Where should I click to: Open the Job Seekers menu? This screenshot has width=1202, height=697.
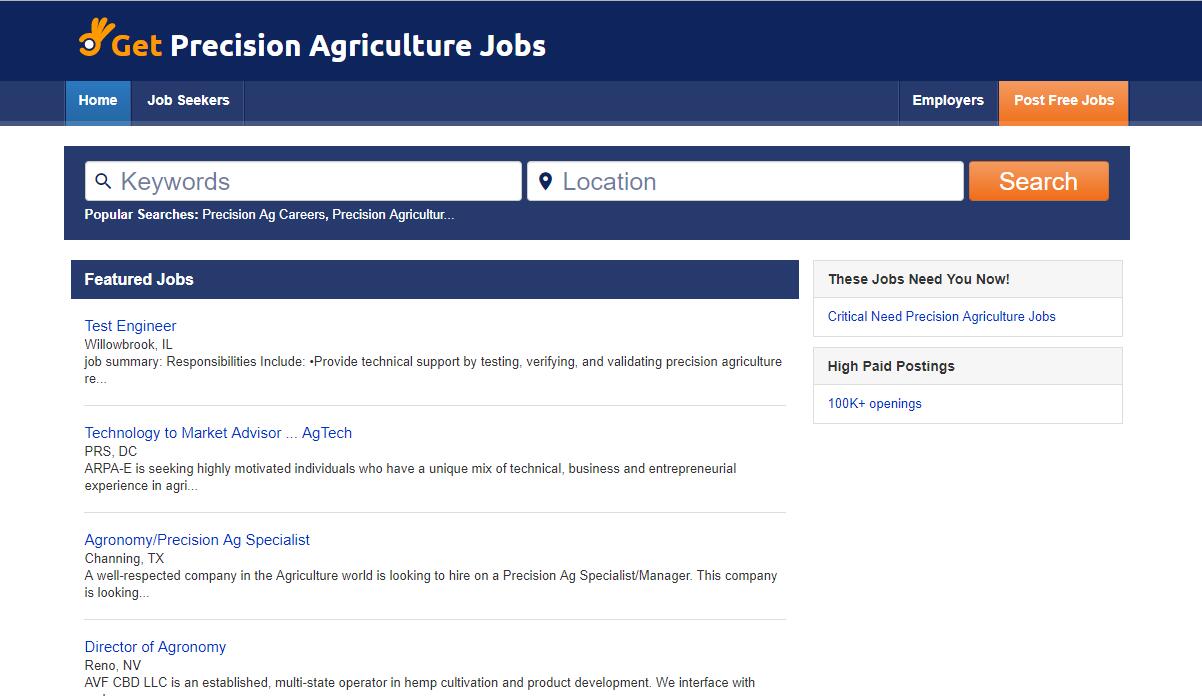[x=188, y=100]
